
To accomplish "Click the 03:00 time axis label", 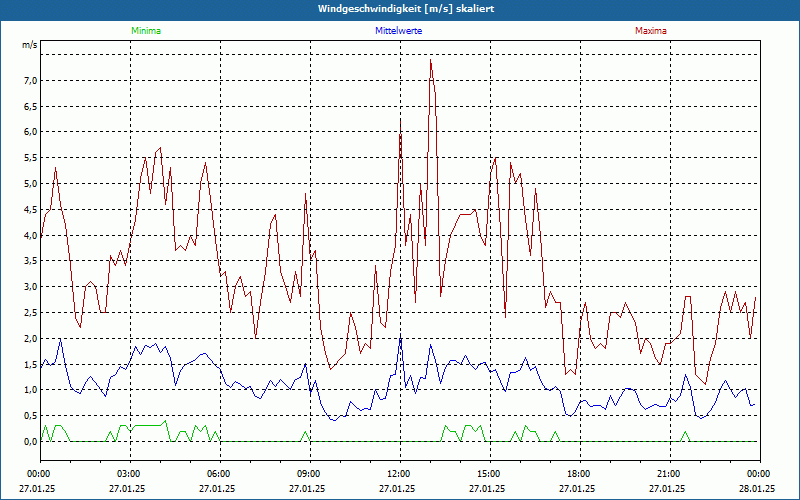I will coord(129,473).
